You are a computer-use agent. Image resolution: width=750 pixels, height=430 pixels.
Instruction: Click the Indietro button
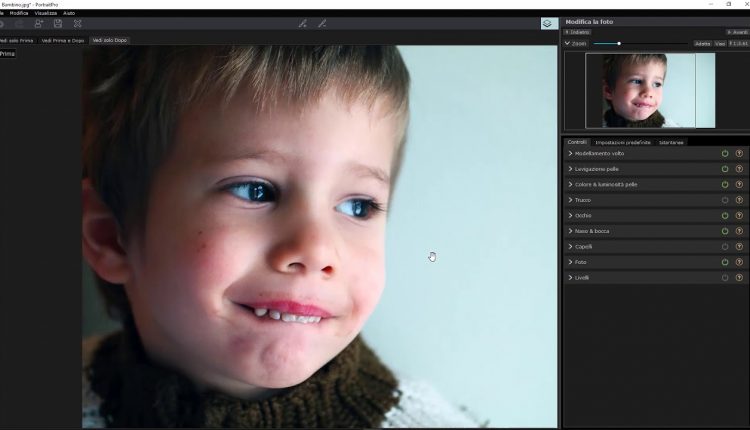(x=577, y=32)
